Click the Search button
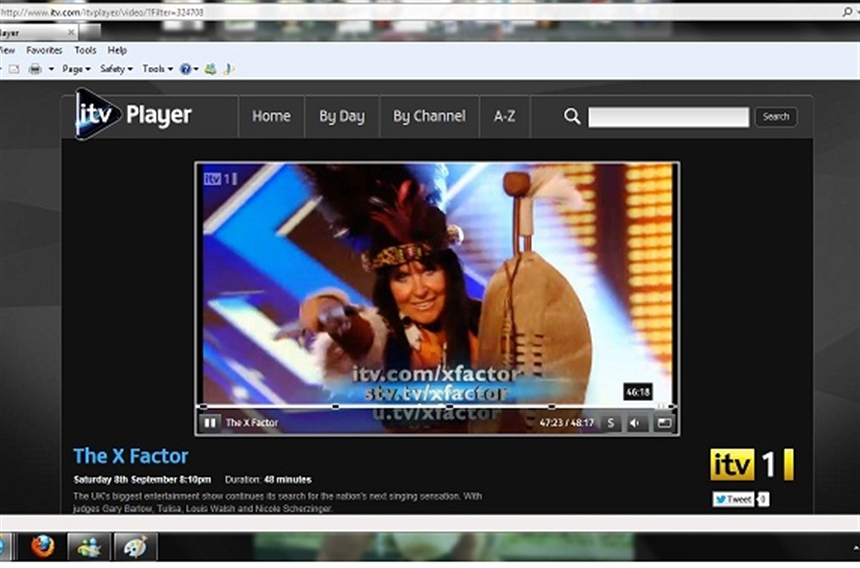860x568 pixels. point(776,117)
